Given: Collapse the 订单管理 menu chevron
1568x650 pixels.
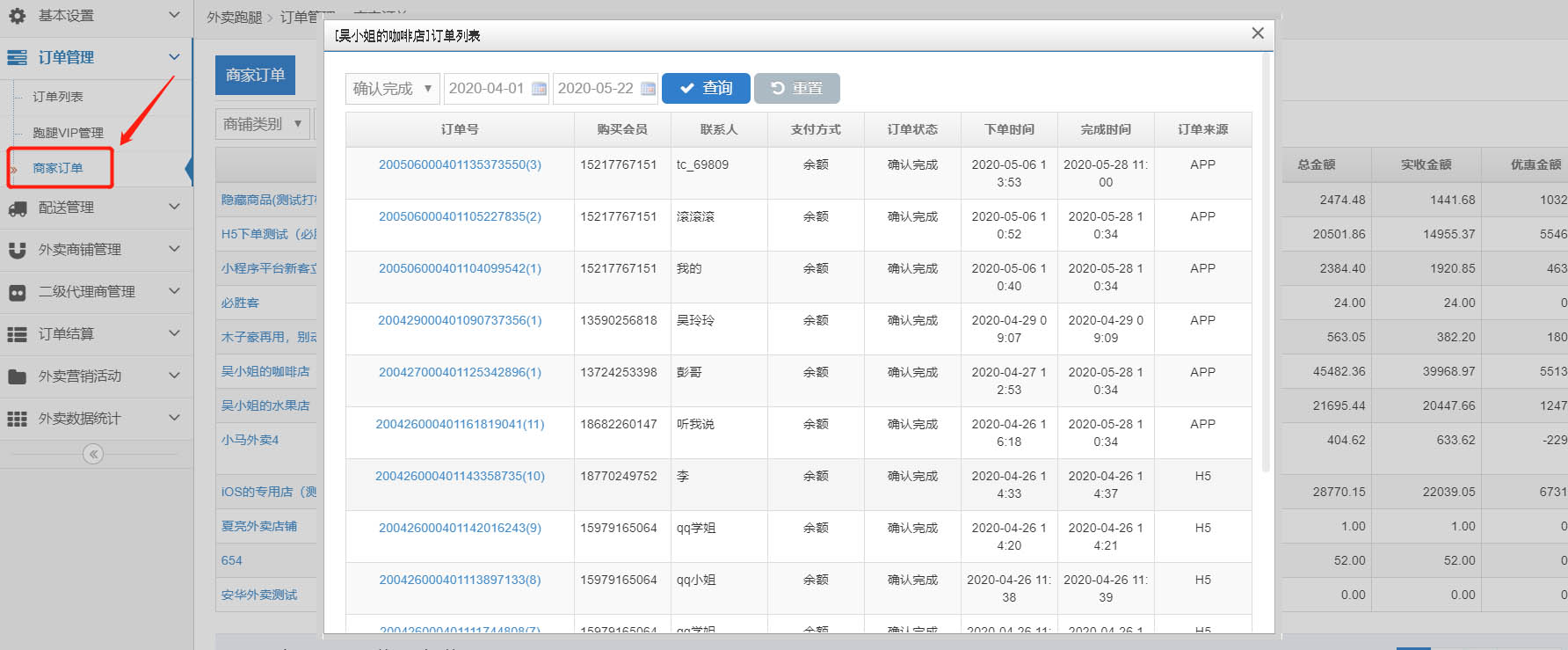Looking at the screenshot, I should coord(174,57).
